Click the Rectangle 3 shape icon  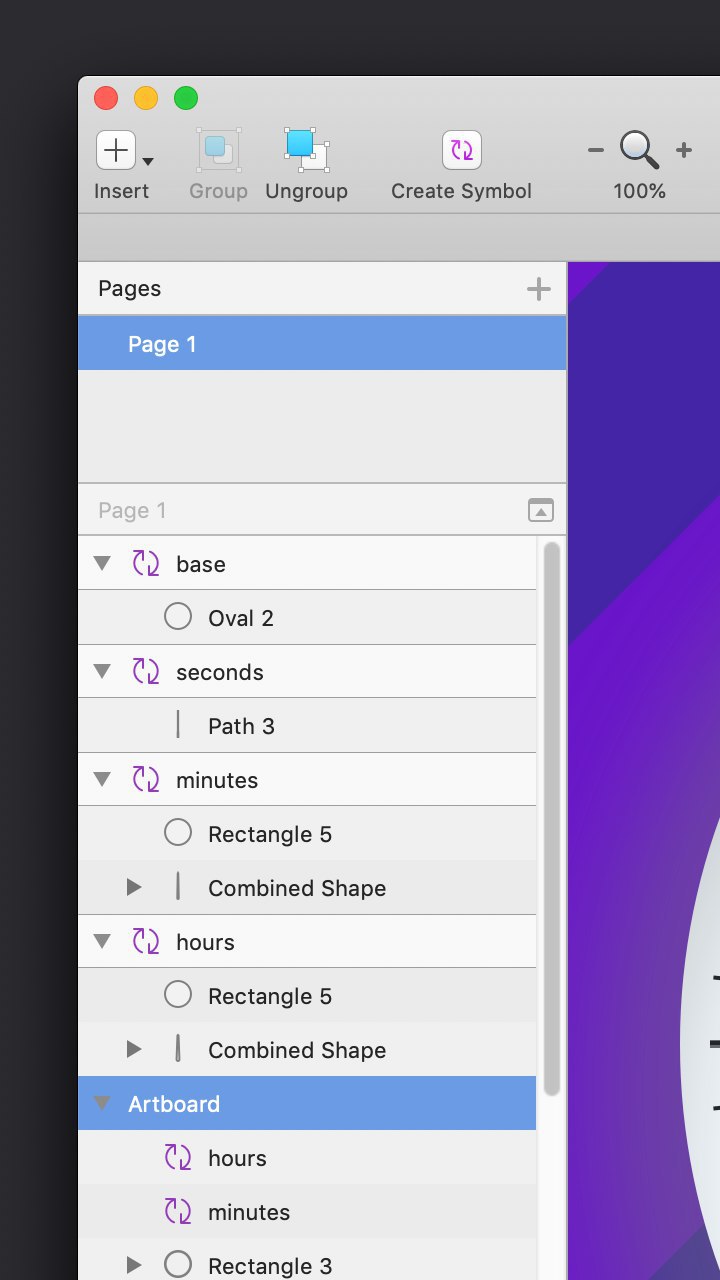pyautogui.click(x=178, y=1265)
